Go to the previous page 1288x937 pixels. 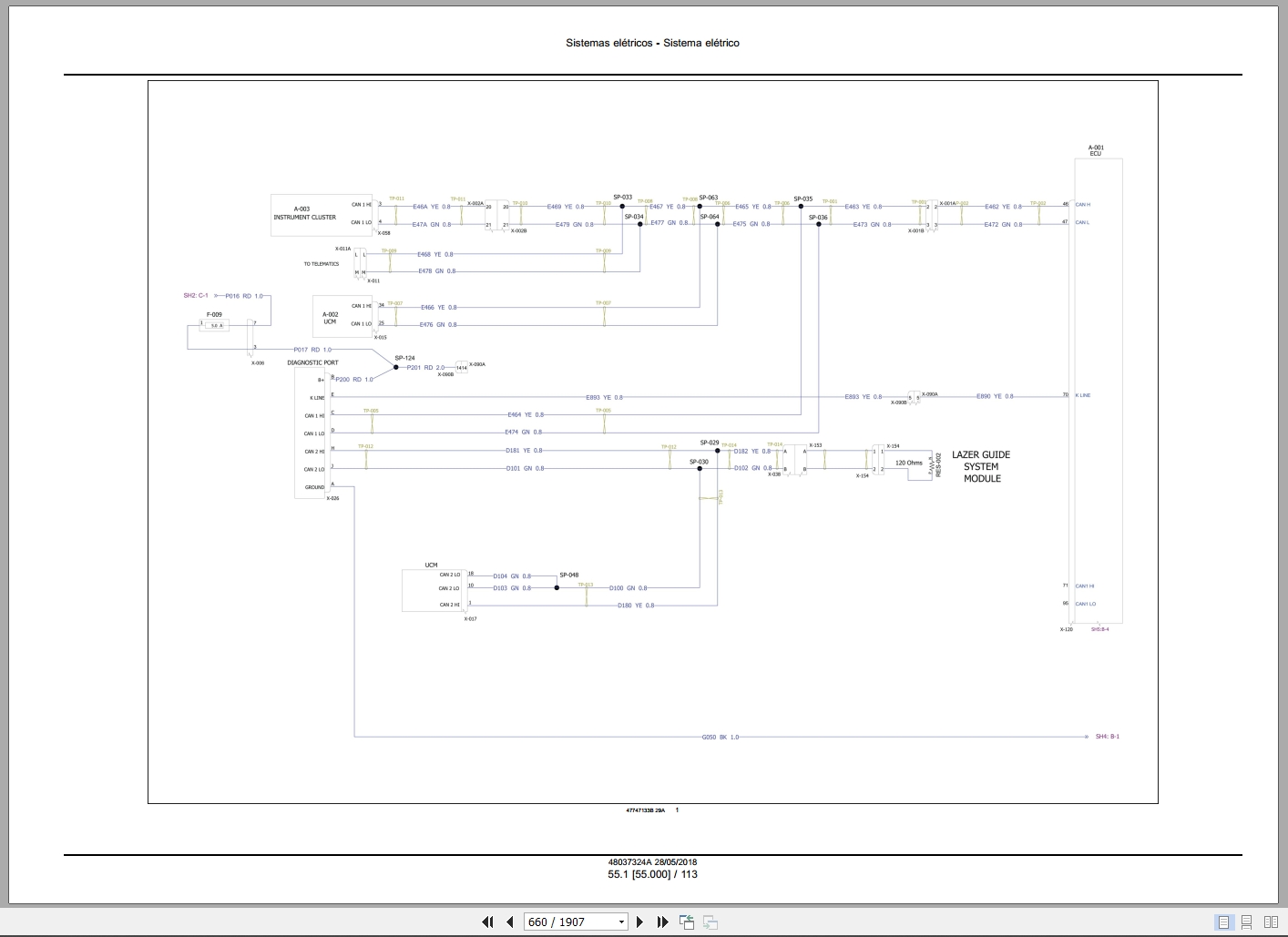tap(510, 922)
